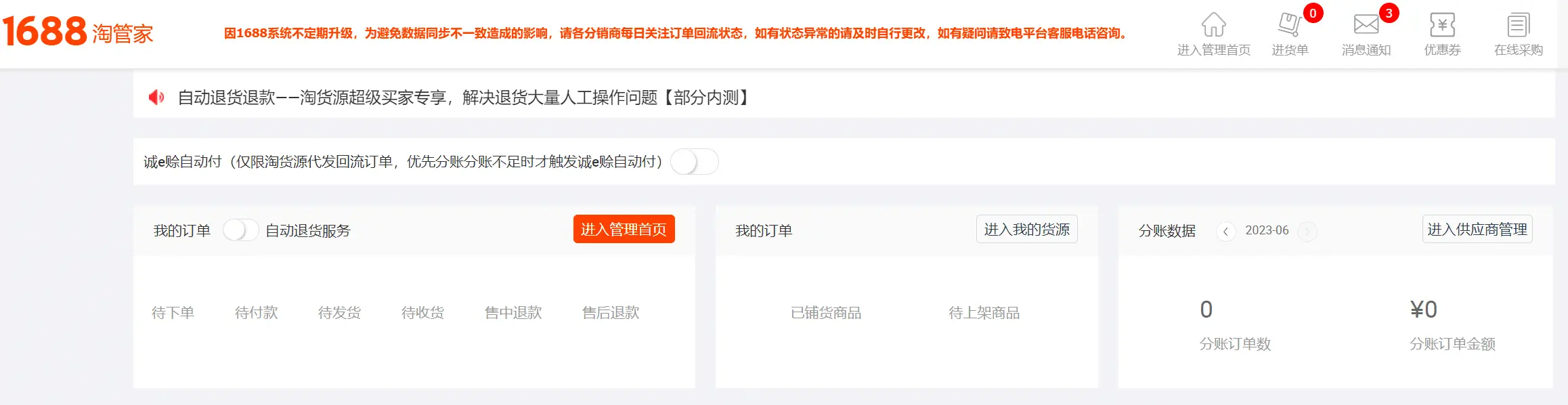Select the 待下单 order status
Screen dimensions: 1568x405
[174, 312]
